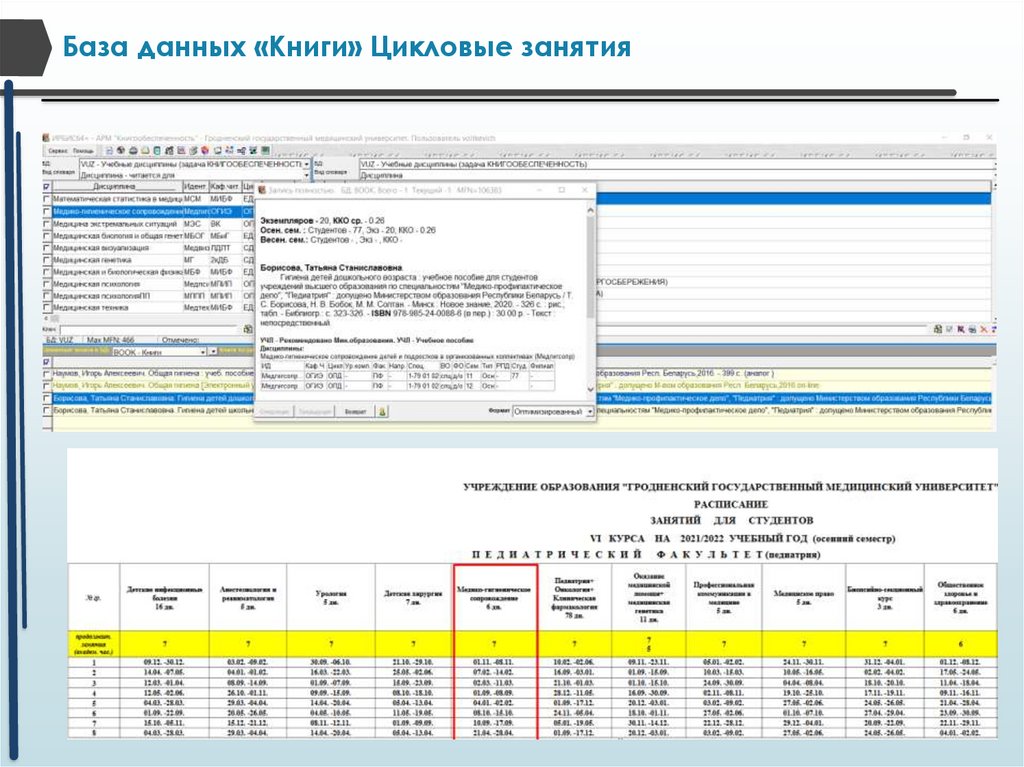1024x767 pixels.
Task: Open the Дисциплина - читается для dropdown
Action: (307, 175)
